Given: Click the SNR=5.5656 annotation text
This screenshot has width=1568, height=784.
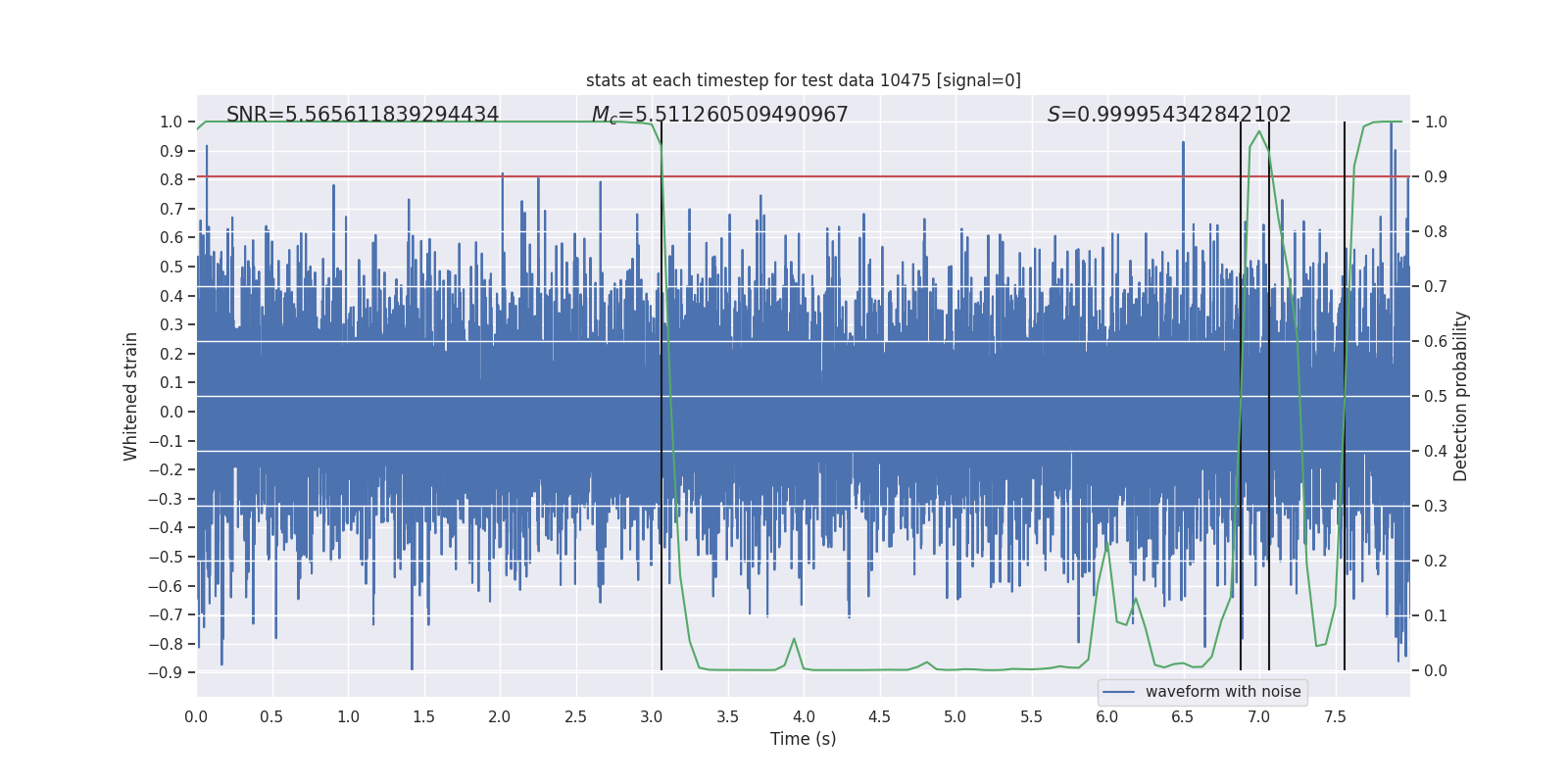Looking at the screenshot, I should pos(363,115).
